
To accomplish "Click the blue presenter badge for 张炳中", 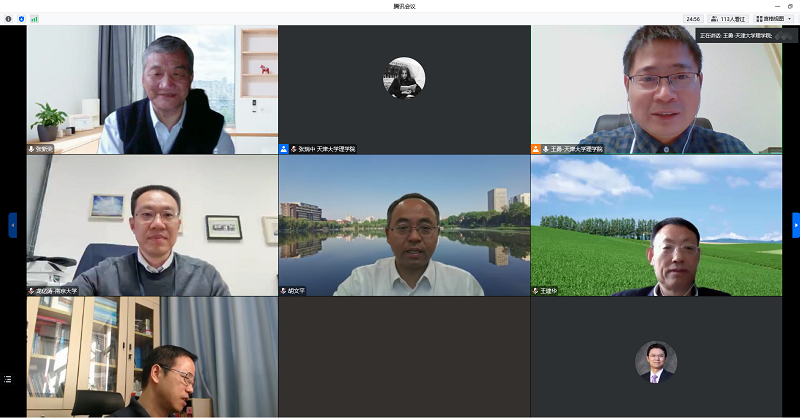I will pos(284,149).
